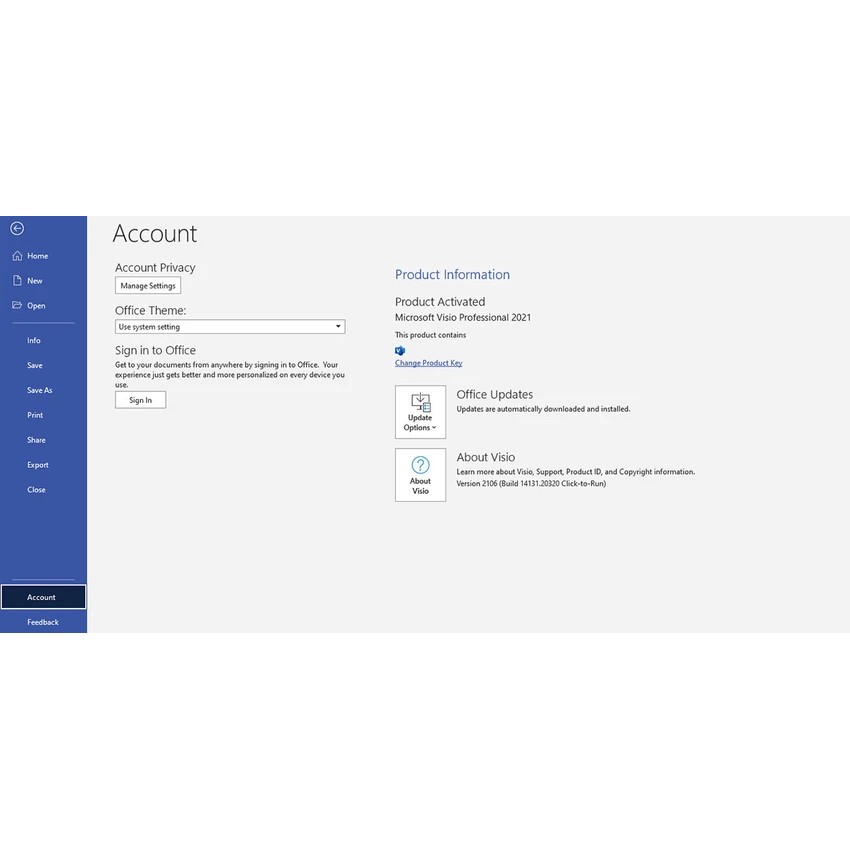Select Save in the sidebar
This screenshot has height=850, width=850.
tap(35, 366)
